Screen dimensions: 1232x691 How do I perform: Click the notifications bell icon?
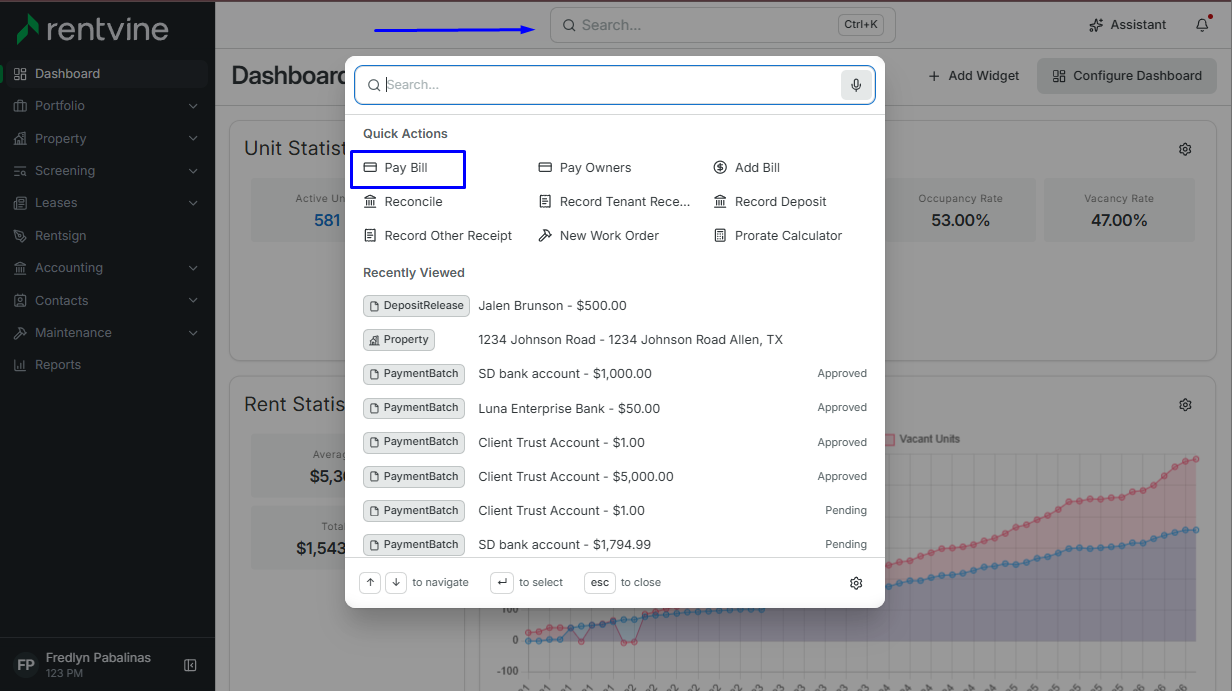tap(1202, 25)
